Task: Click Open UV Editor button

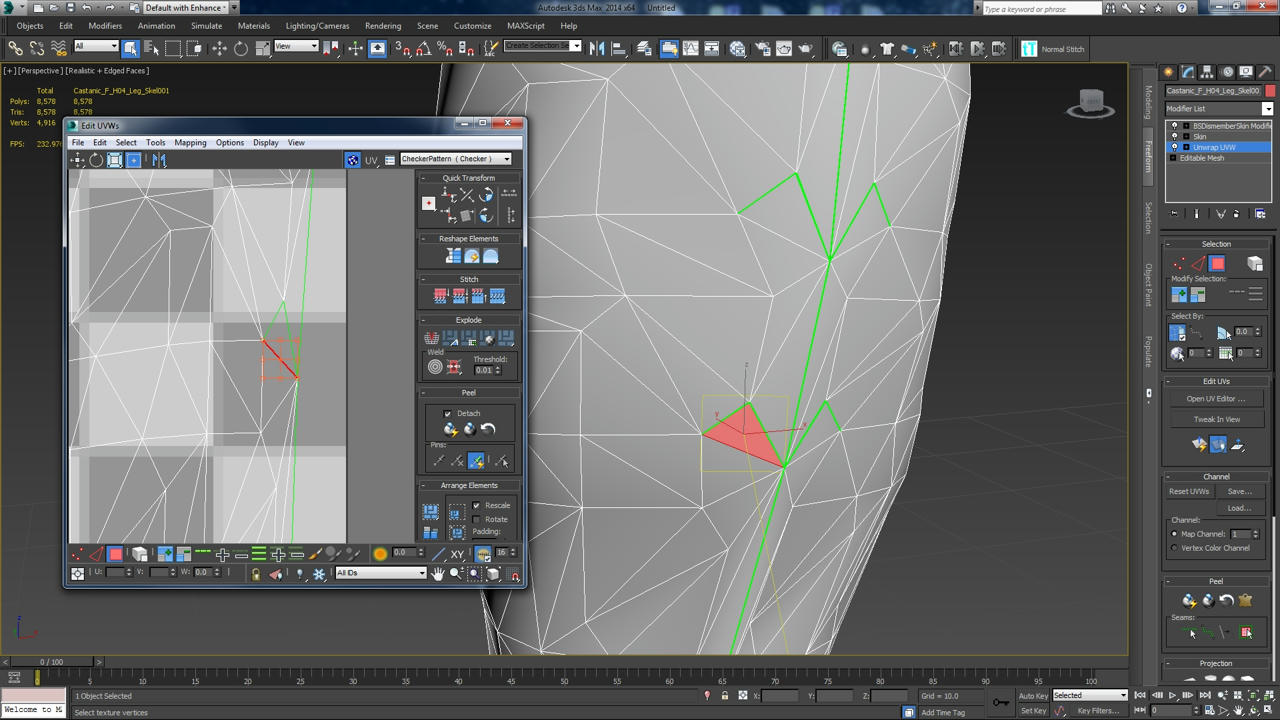Action: click(1216, 399)
